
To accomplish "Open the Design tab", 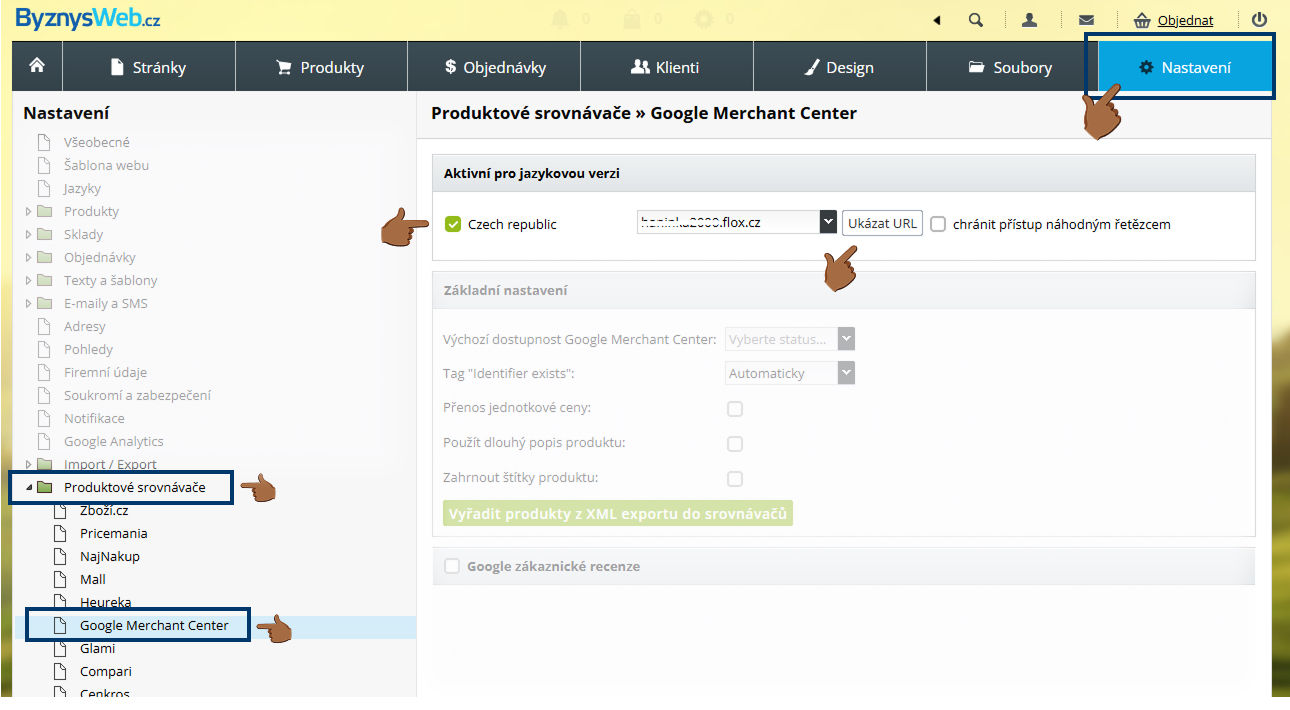I will point(840,67).
